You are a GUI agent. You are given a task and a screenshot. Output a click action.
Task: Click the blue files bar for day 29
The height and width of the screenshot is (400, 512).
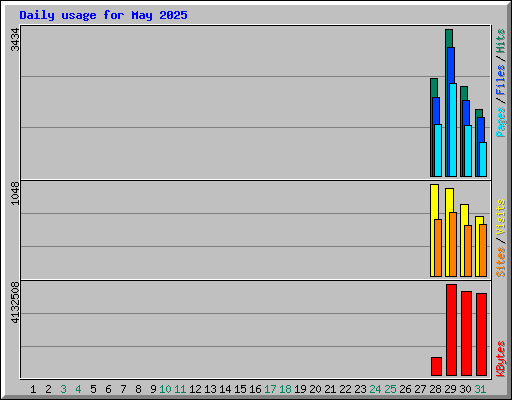(451, 65)
